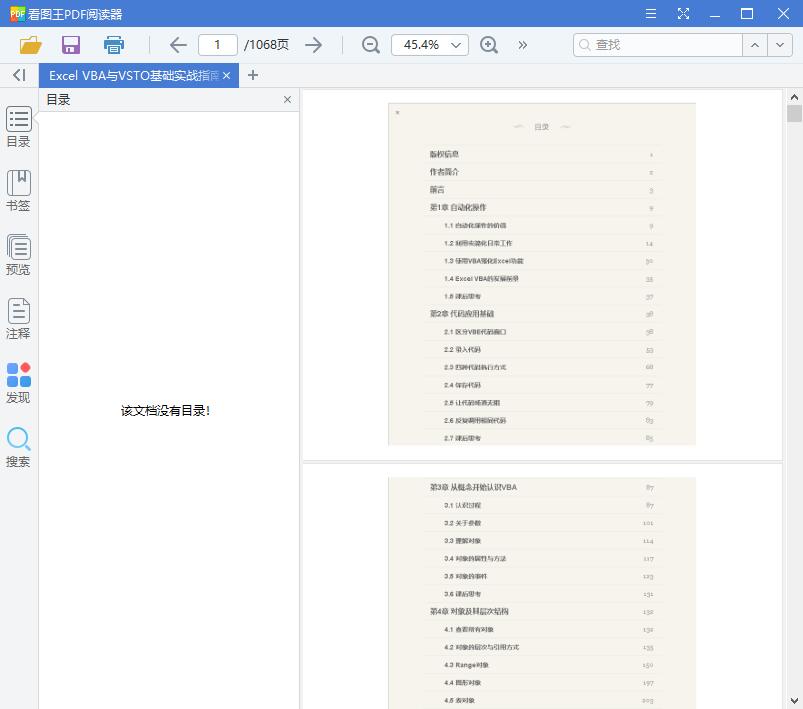Add a new tab with plus
803x709 pixels.
pos(252,75)
